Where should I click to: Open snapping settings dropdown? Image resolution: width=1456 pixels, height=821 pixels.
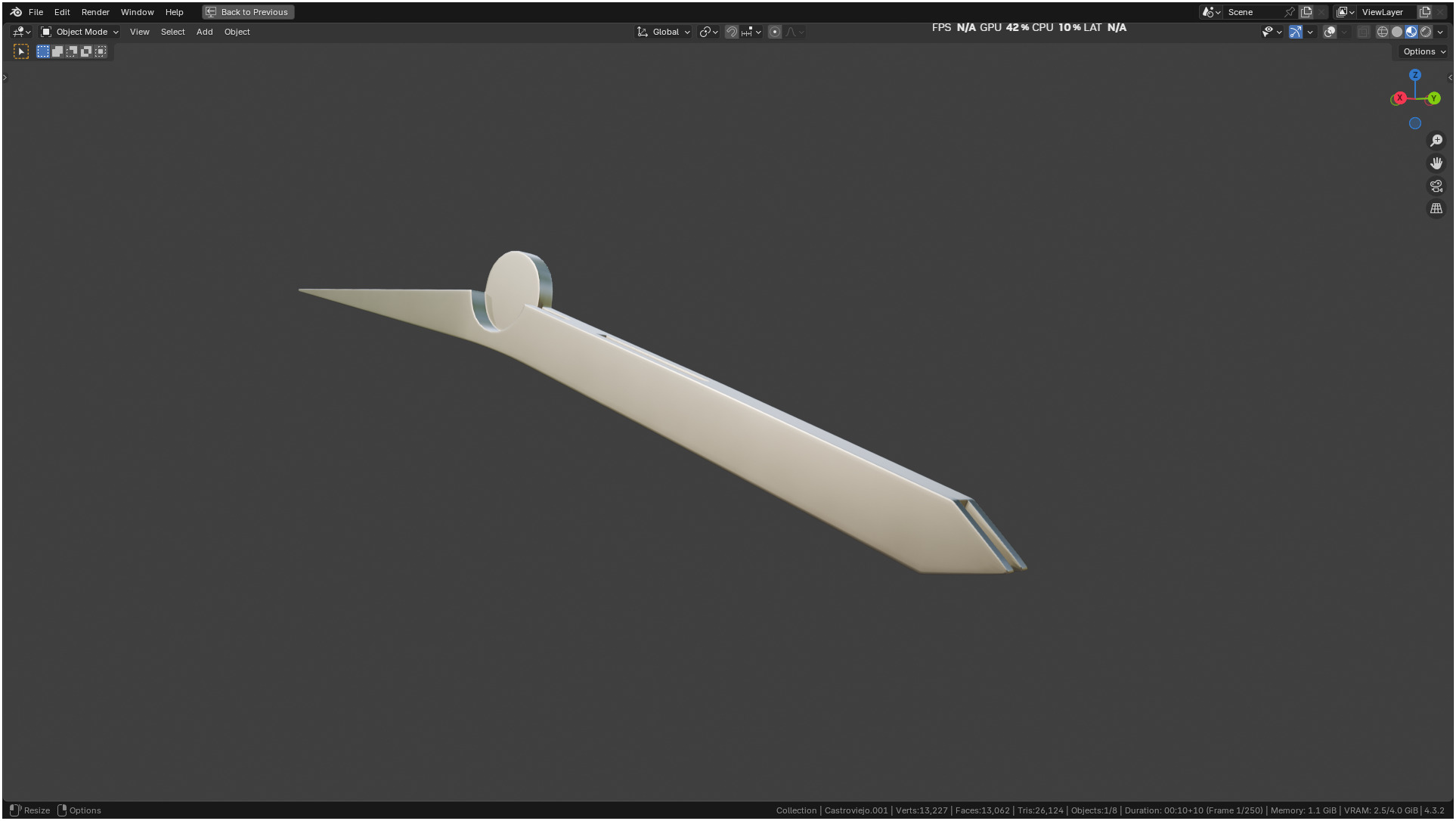click(751, 32)
